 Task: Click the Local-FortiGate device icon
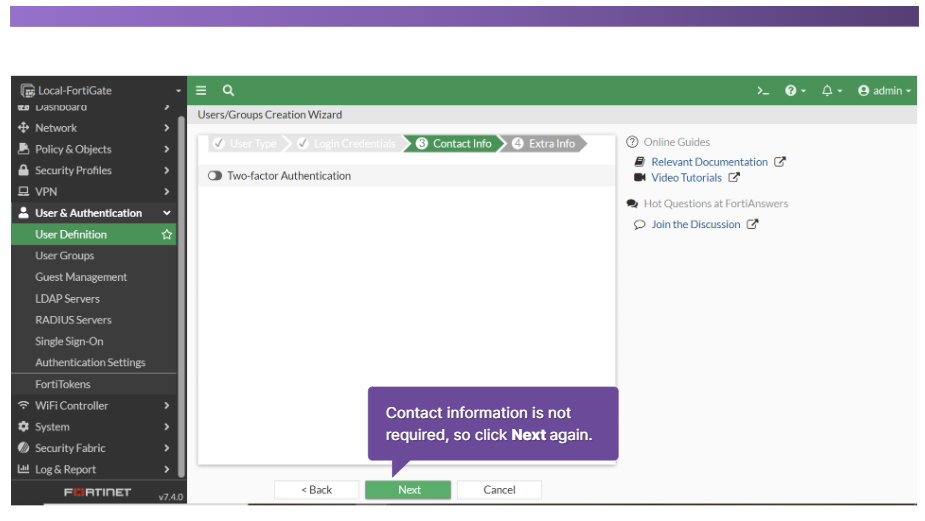[27, 91]
